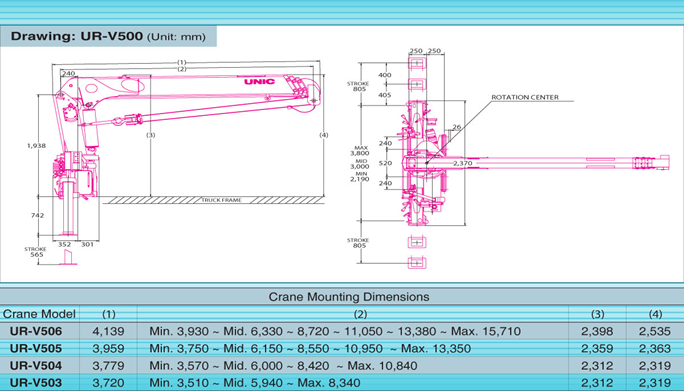
Task: Click the UR-V506 model cell
Action: click(x=36, y=332)
